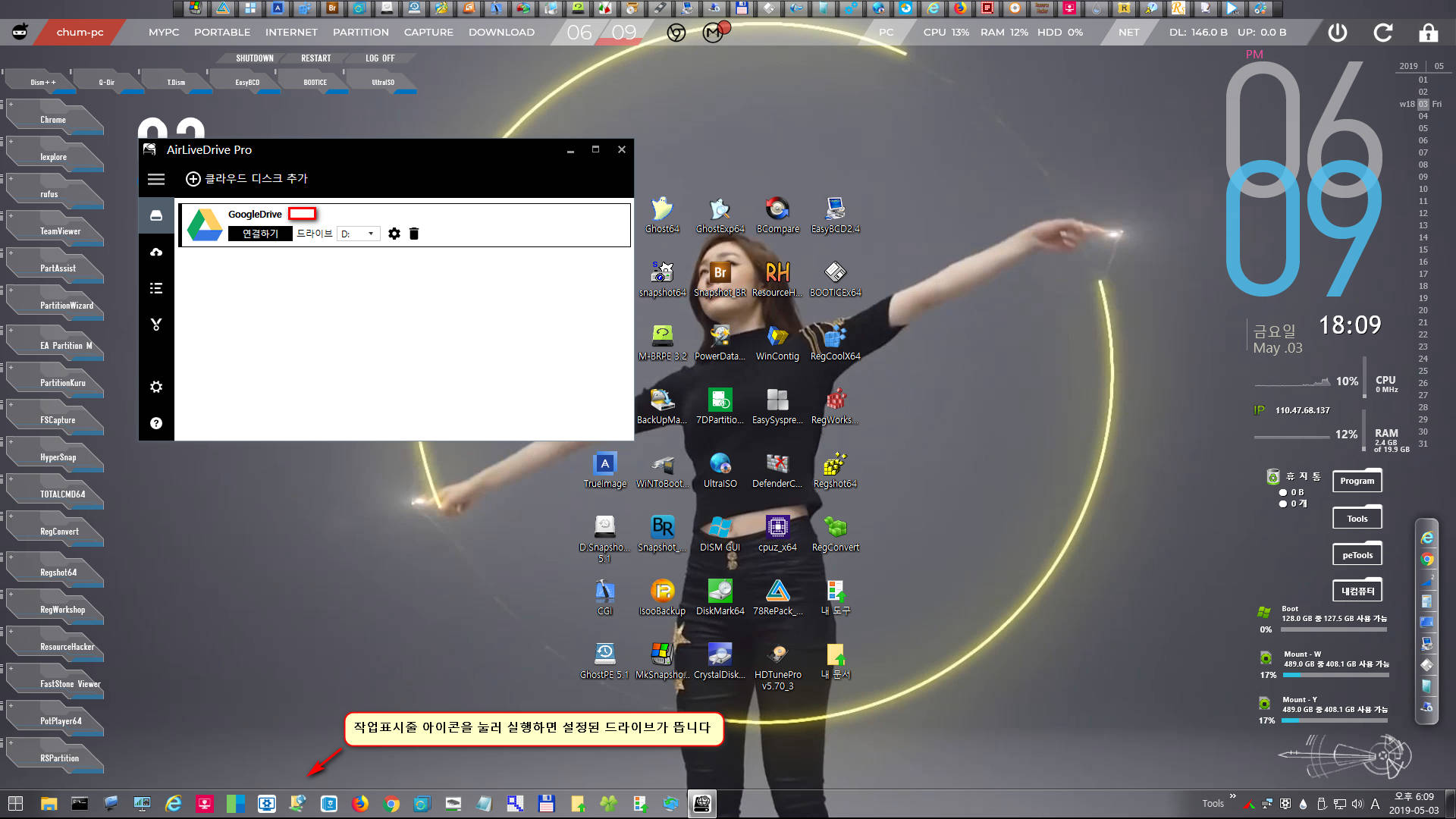This screenshot has width=1456, height=819.
Task: Launch EasyBCD2.4 desktop icon
Action: pyautogui.click(x=835, y=215)
